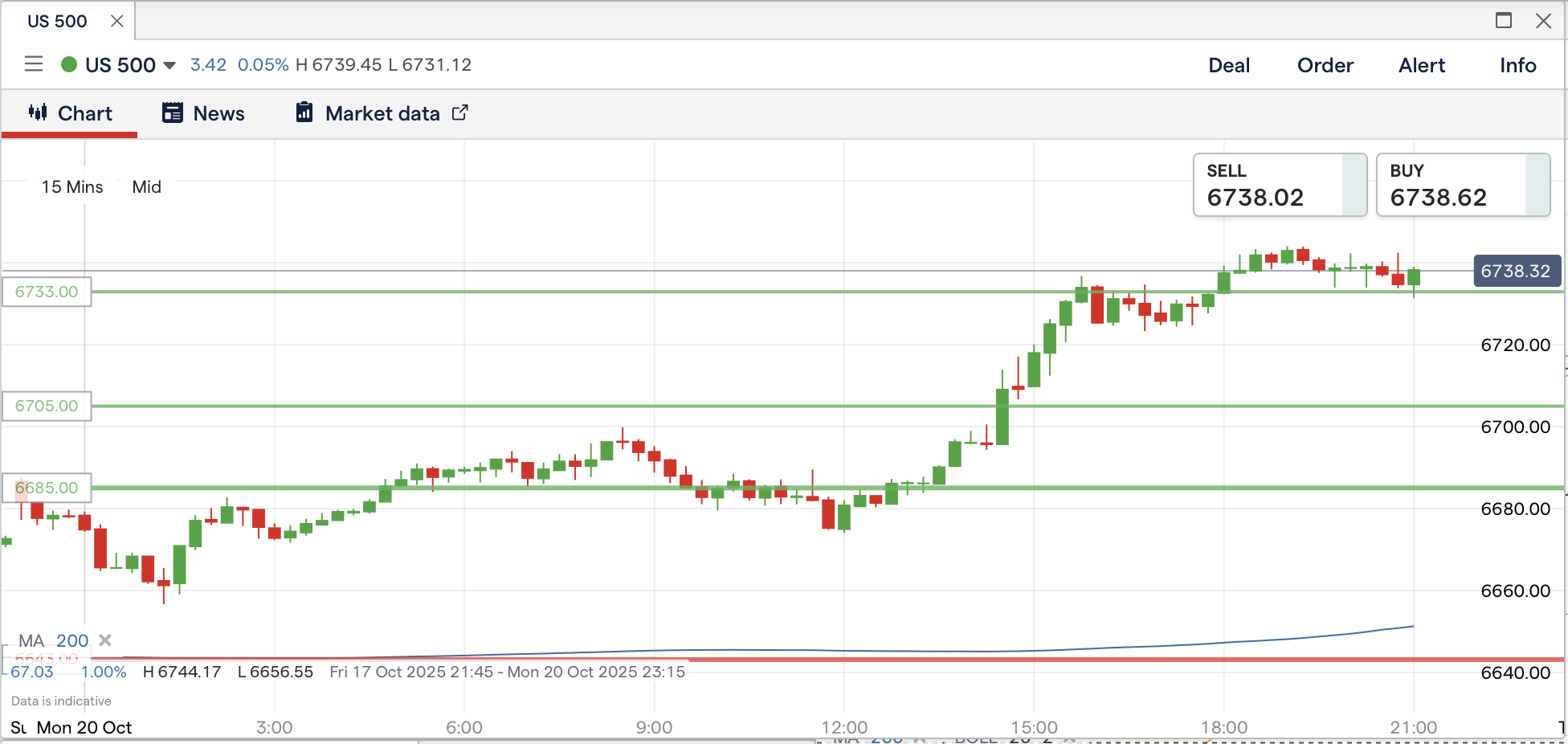Viewport: 1568px width, 744px height.
Task: Select the 6733.00 price level label
Action: pos(47,292)
